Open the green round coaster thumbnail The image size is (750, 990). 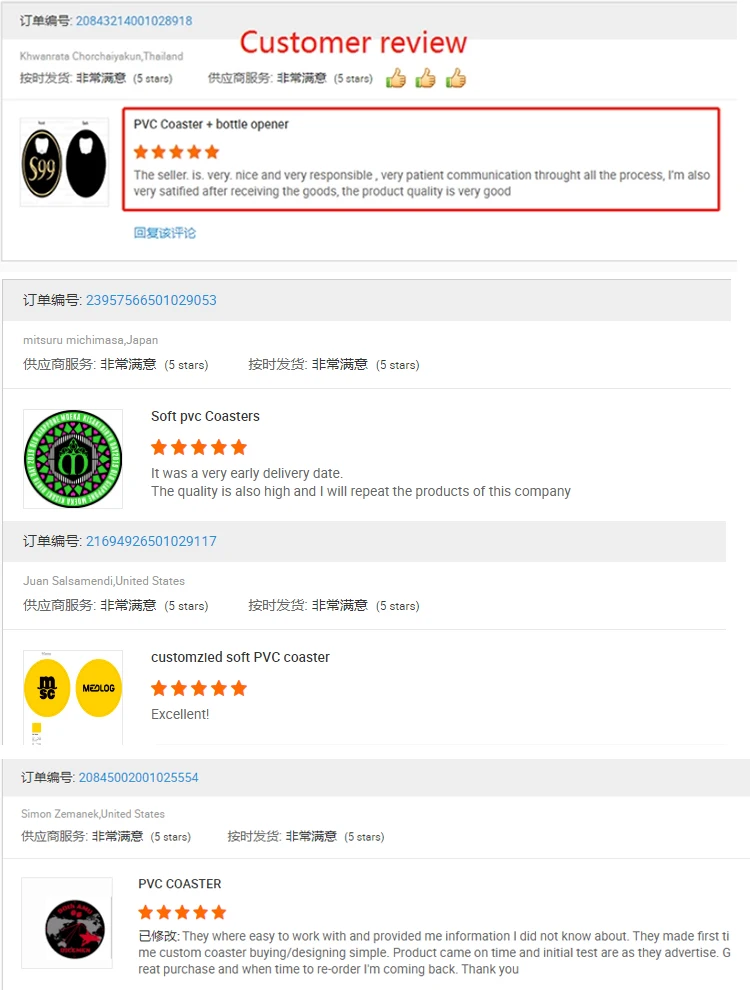click(x=73, y=459)
